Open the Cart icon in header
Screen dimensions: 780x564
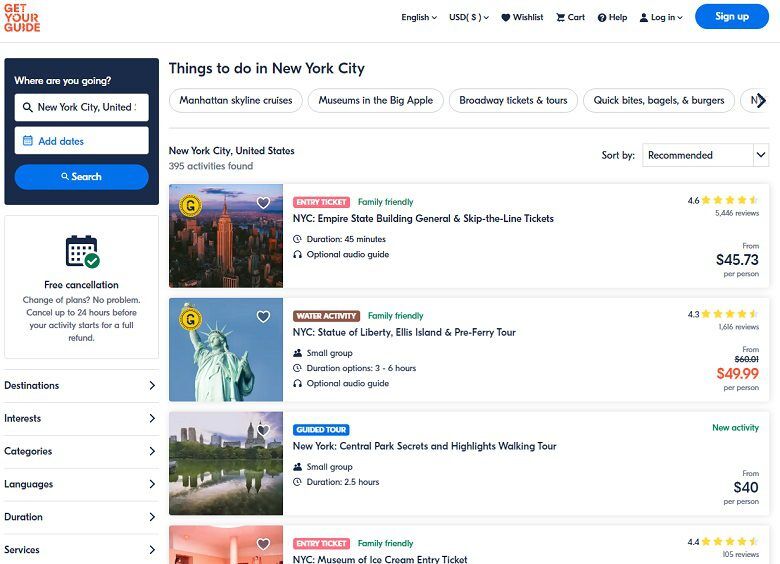click(560, 17)
